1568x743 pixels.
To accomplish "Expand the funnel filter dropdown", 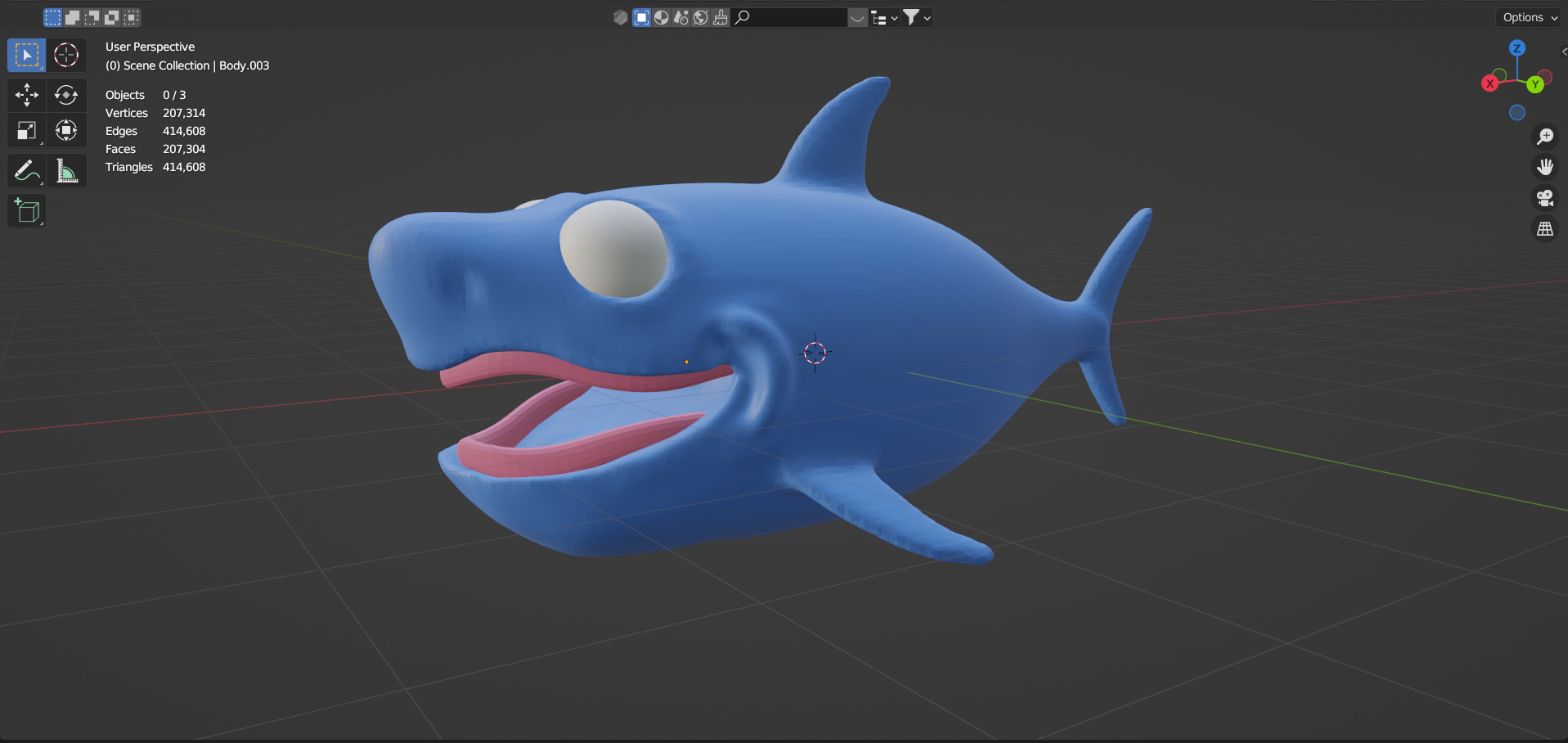I will [916, 17].
